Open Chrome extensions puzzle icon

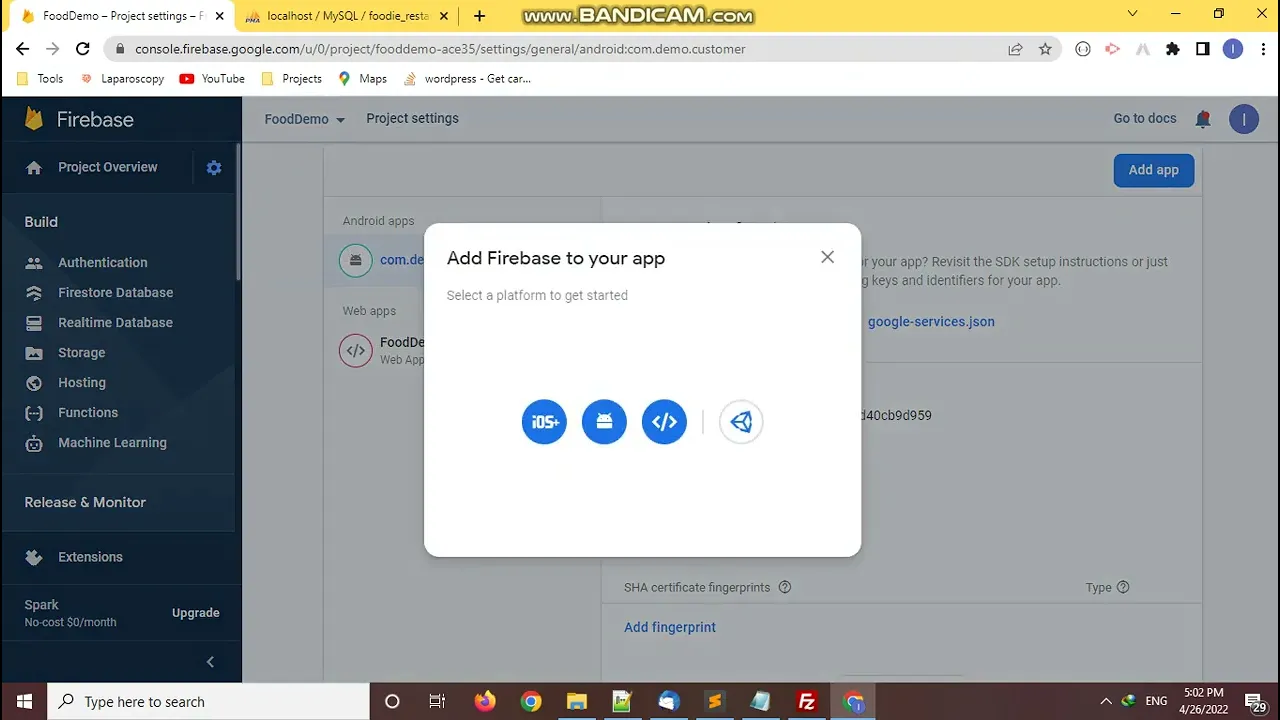click(1173, 48)
